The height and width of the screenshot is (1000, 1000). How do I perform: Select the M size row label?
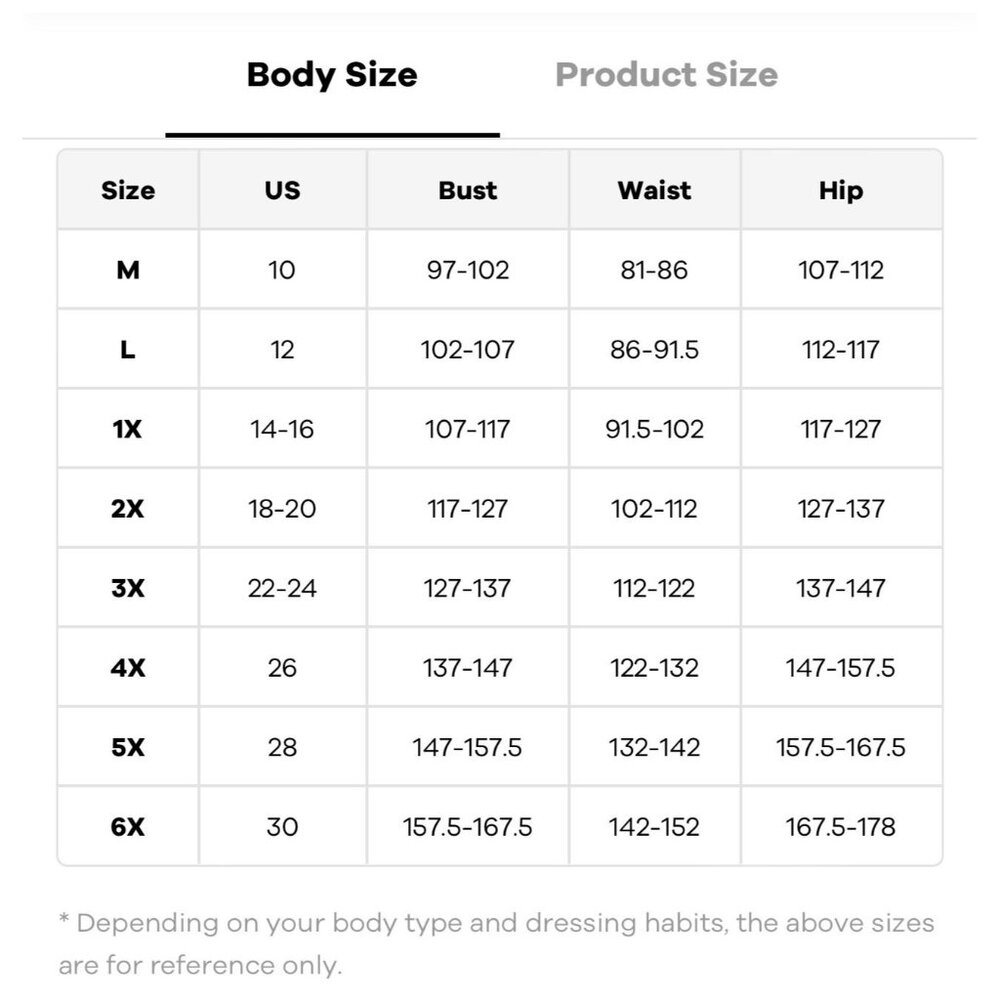128,270
